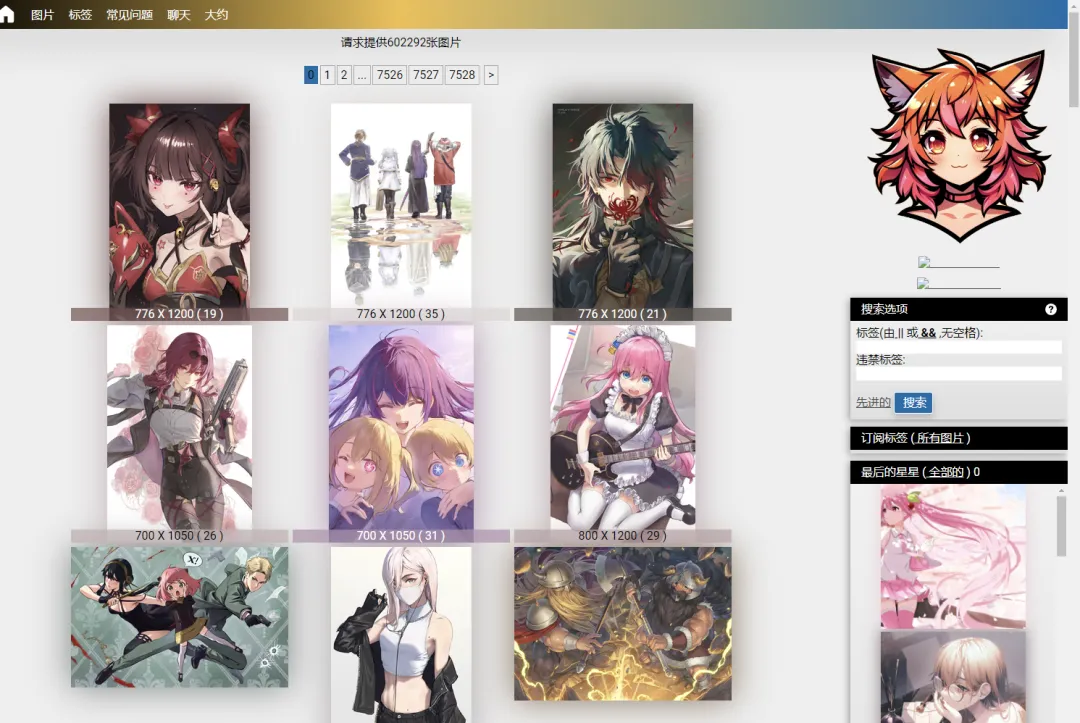
Task: Click the 搜索 button
Action: 913,402
